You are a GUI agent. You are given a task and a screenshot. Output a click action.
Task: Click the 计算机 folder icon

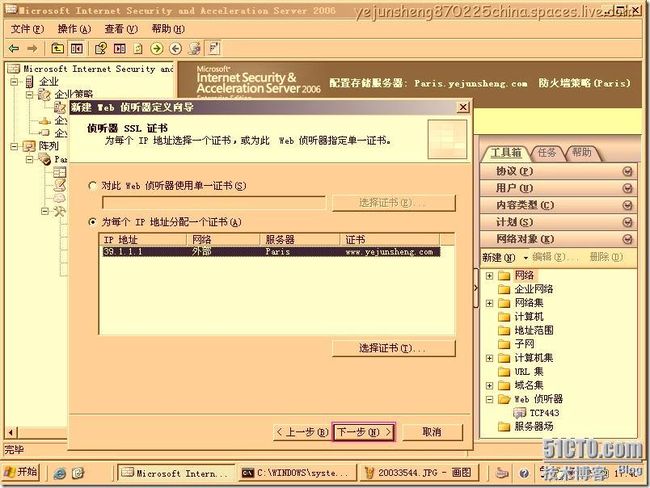504,317
